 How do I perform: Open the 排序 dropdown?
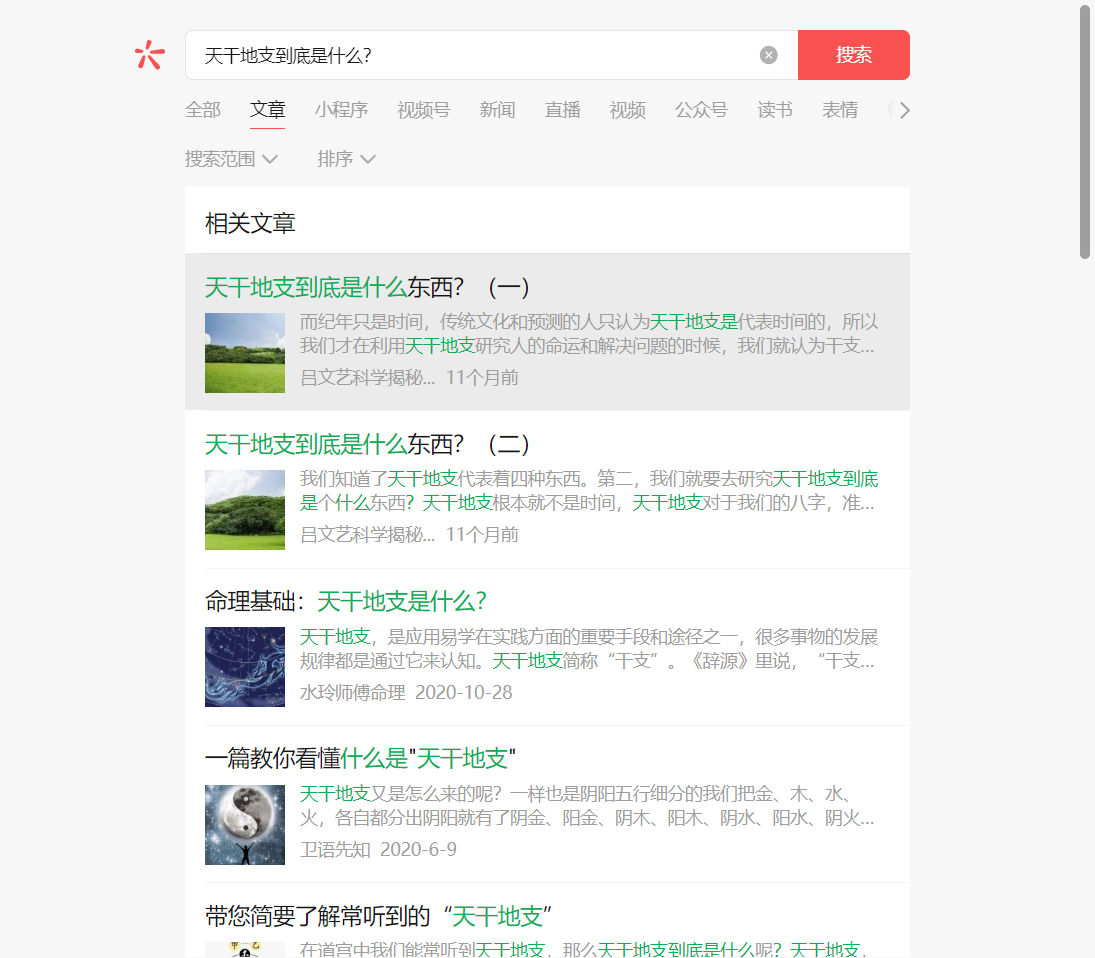click(346, 159)
